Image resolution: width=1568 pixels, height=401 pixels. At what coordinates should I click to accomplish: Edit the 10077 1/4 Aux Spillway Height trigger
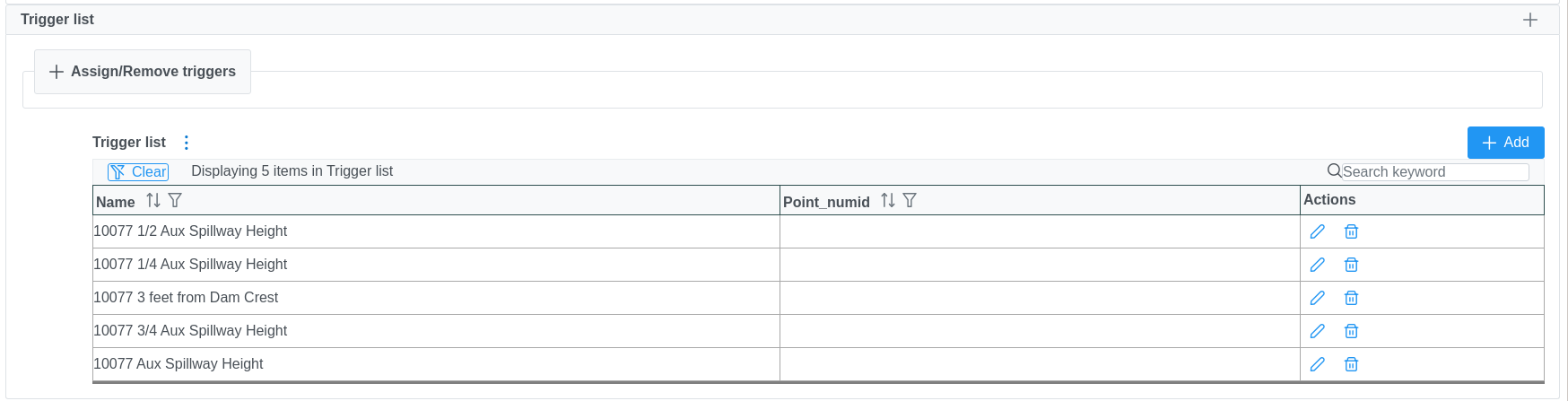1317,265
